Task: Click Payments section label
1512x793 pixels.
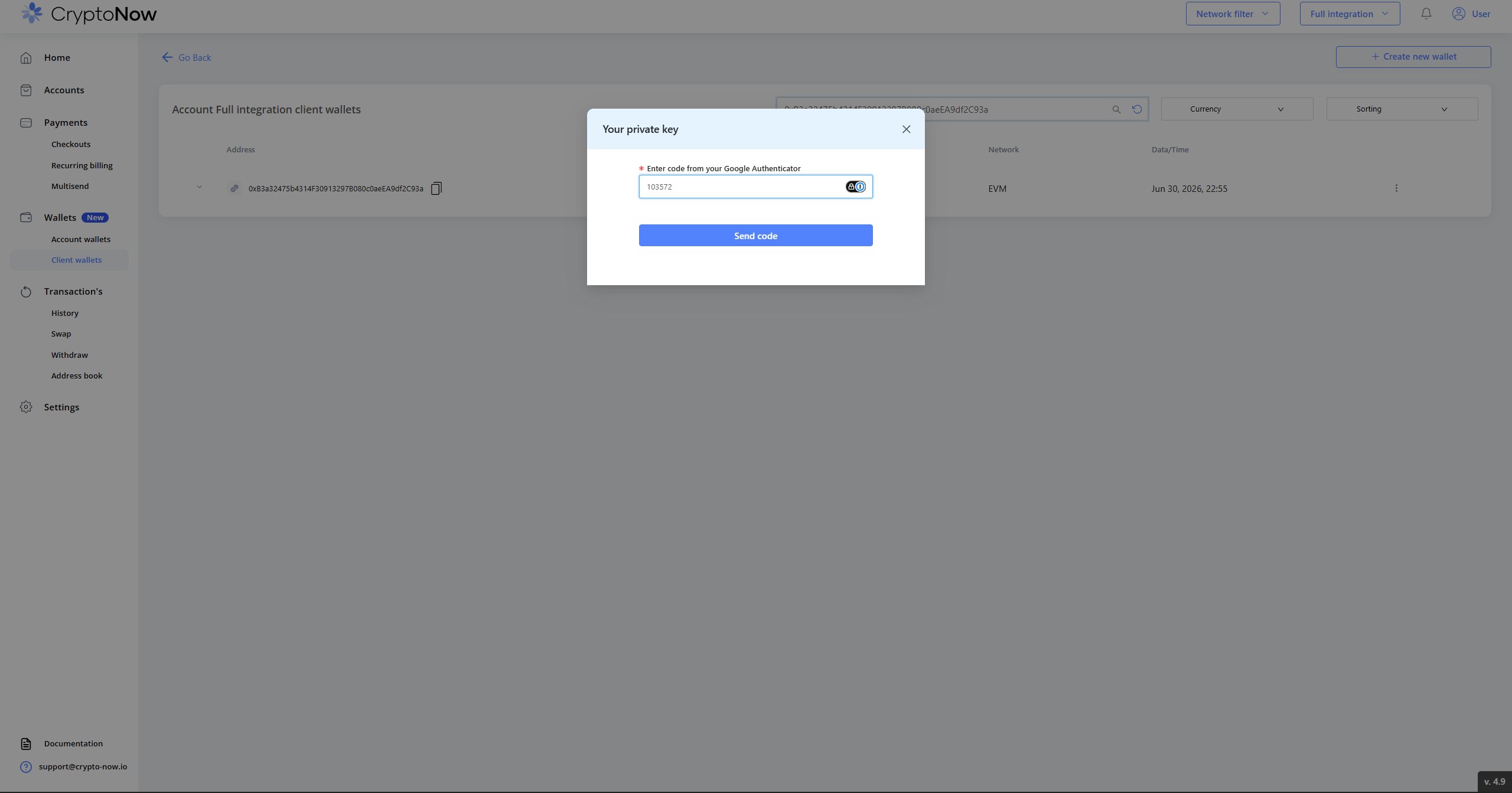Action: 66,123
